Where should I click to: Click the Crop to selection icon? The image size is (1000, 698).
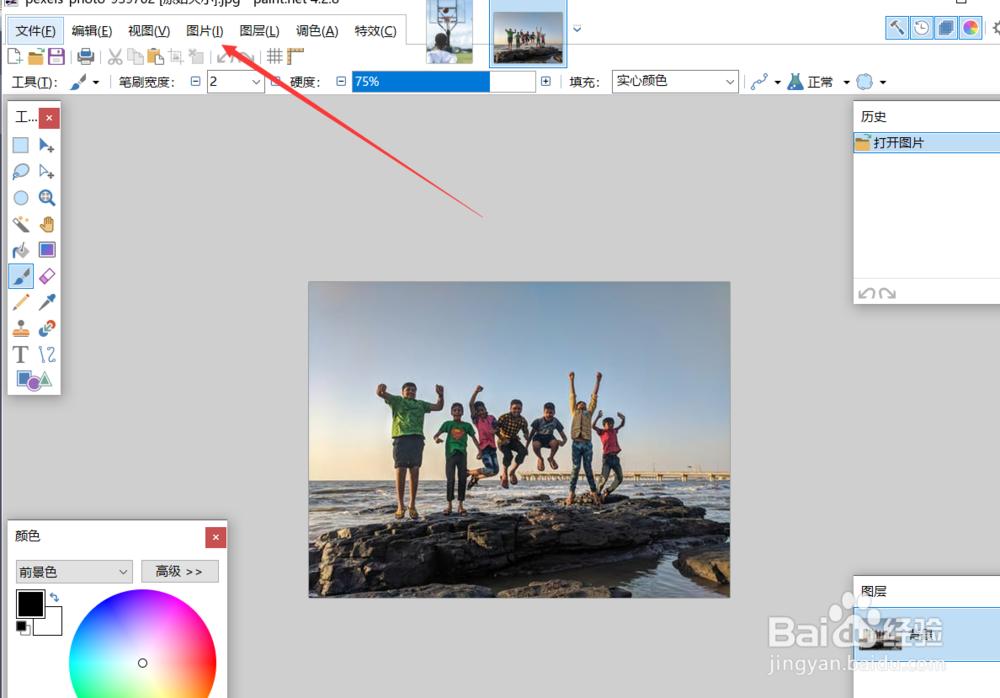point(176,57)
